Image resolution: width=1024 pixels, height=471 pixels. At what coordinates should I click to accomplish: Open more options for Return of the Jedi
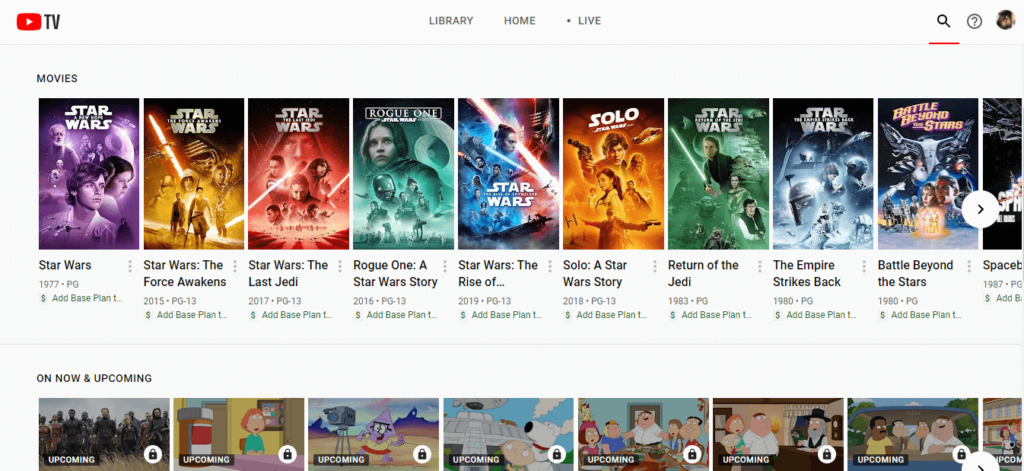pos(760,266)
